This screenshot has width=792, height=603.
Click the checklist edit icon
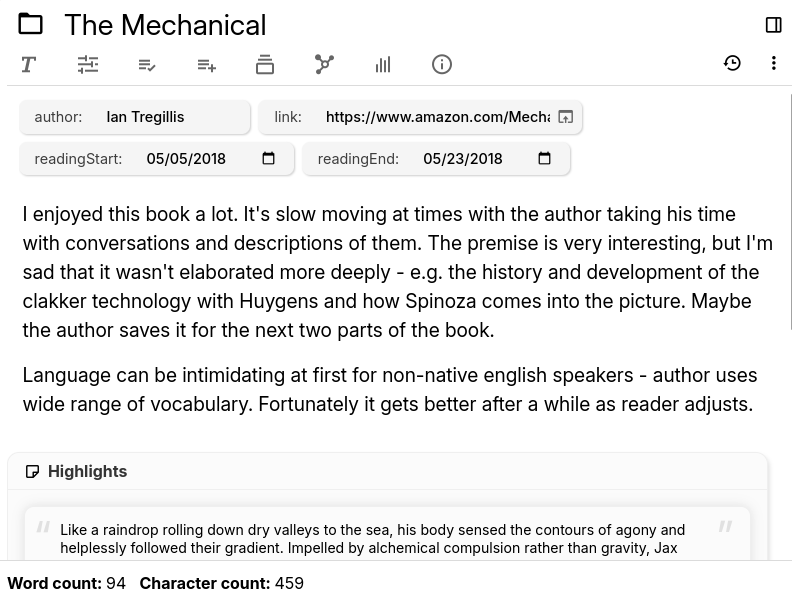click(147, 65)
